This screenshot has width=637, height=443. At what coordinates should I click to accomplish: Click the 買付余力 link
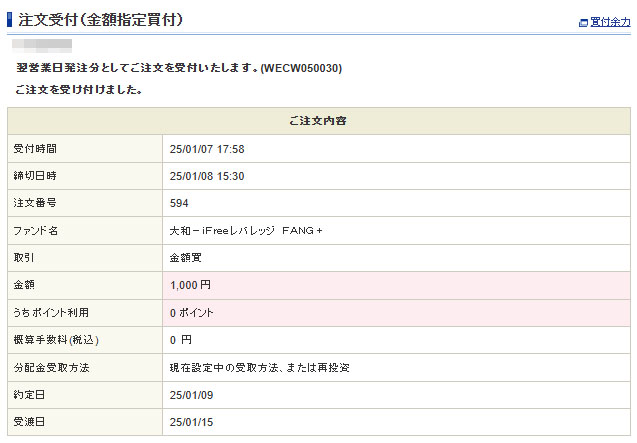pos(610,22)
